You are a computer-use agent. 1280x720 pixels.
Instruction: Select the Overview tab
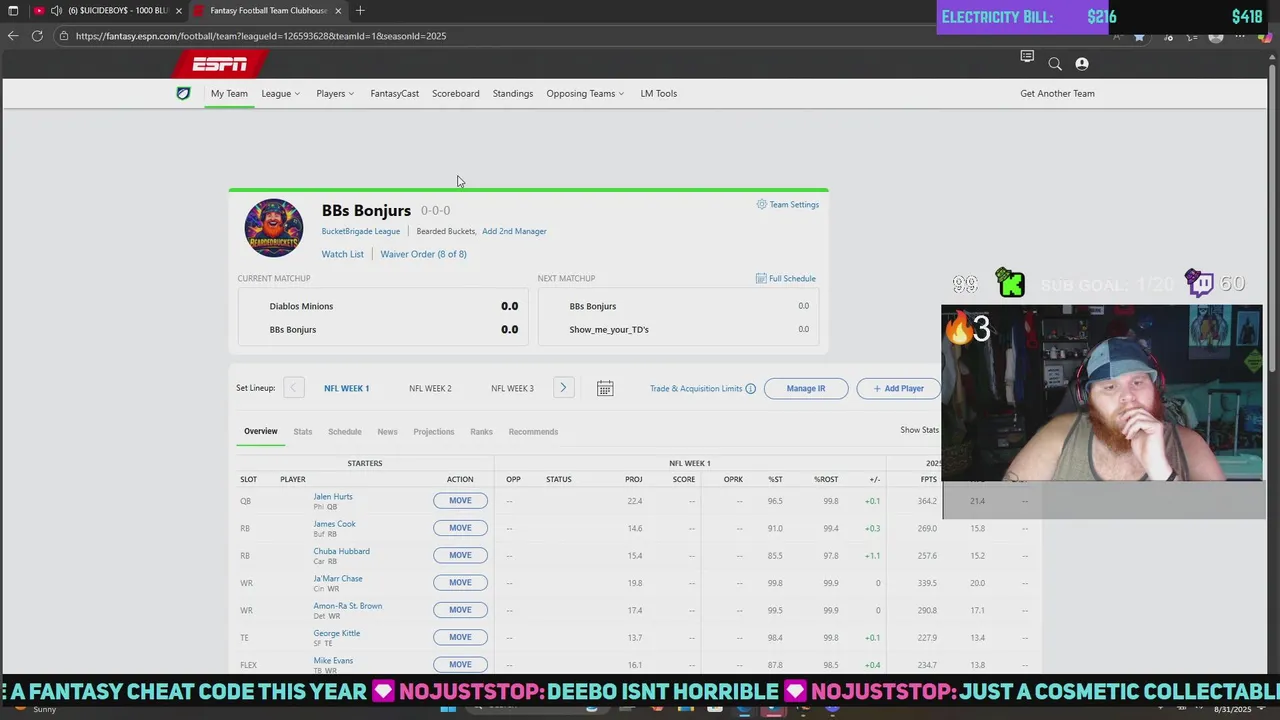pyautogui.click(x=261, y=432)
